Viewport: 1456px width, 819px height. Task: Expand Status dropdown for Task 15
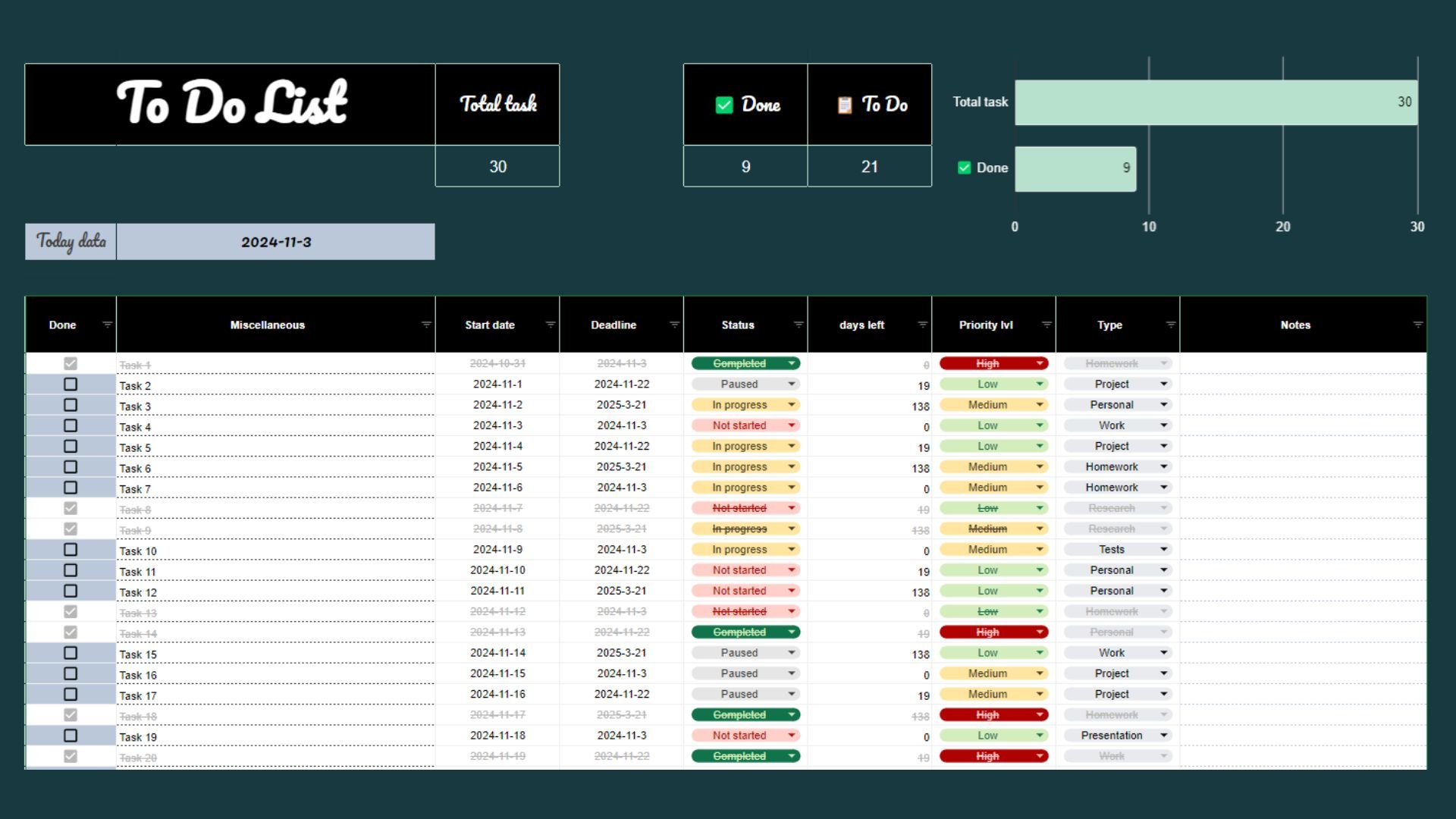[x=792, y=653]
